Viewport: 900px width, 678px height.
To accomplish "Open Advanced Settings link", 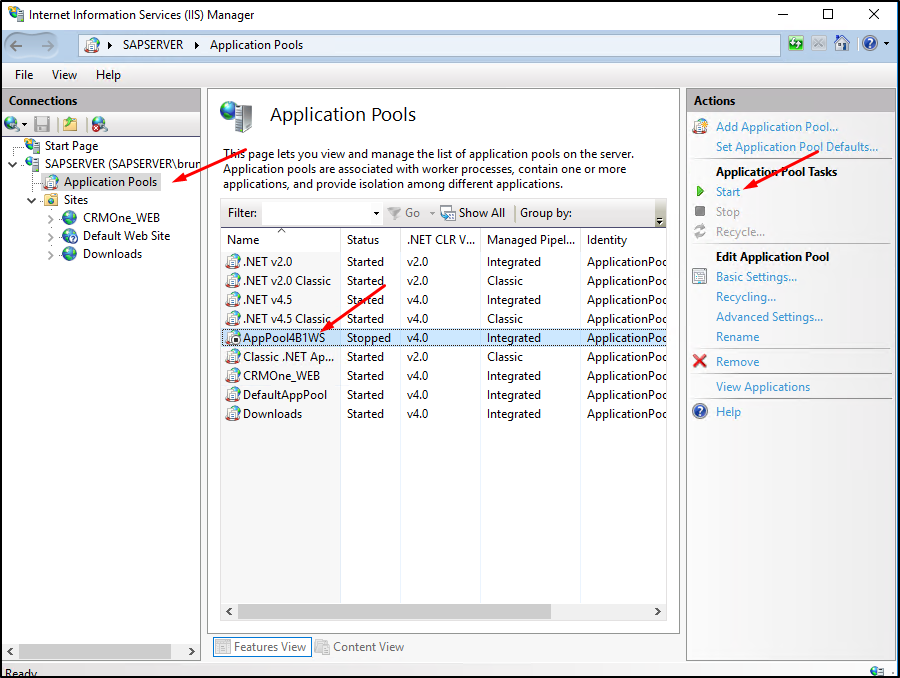I will pos(769,317).
